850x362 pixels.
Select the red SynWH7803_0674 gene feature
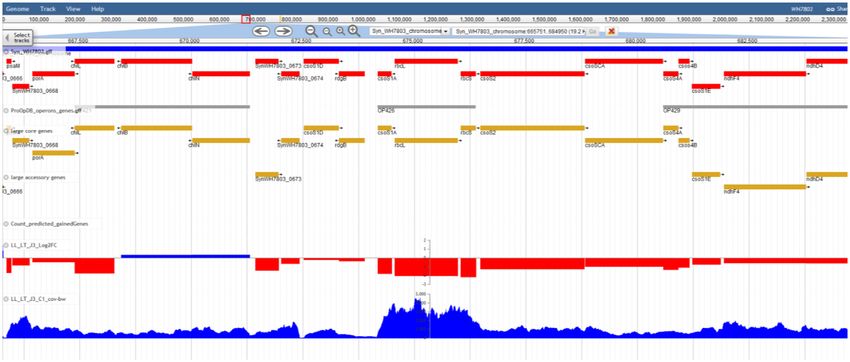pos(290,74)
